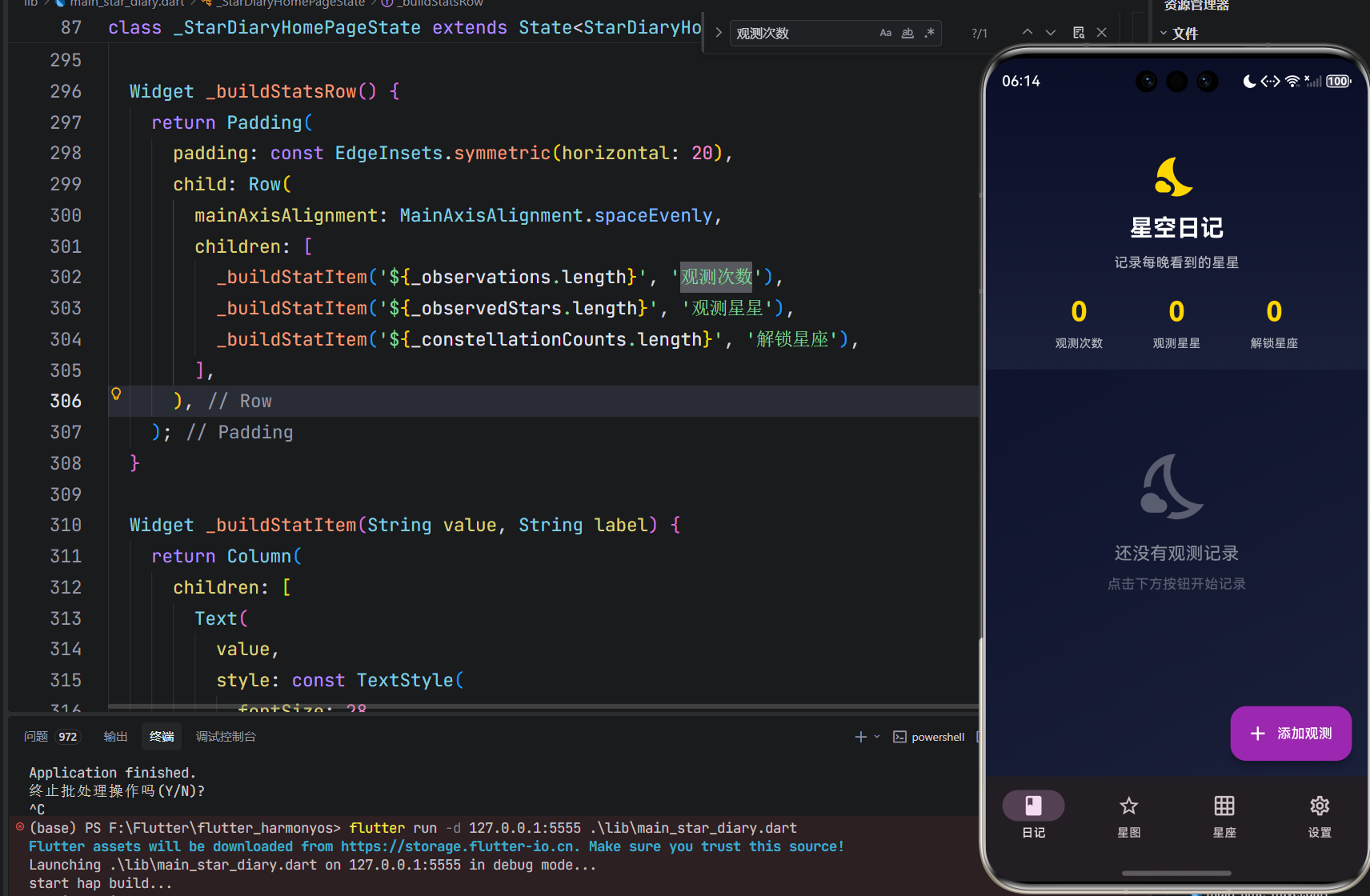Image resolution: width=1370 pixels, height=896 pixels.
Task: Switch to the 星座 constellation tab
Action: (1224, 814)
